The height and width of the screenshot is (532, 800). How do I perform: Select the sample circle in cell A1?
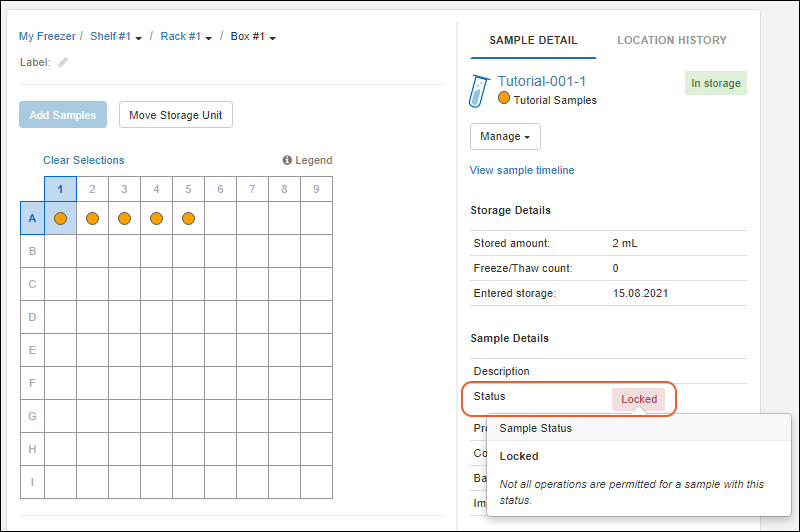click(x=60, y=218)
